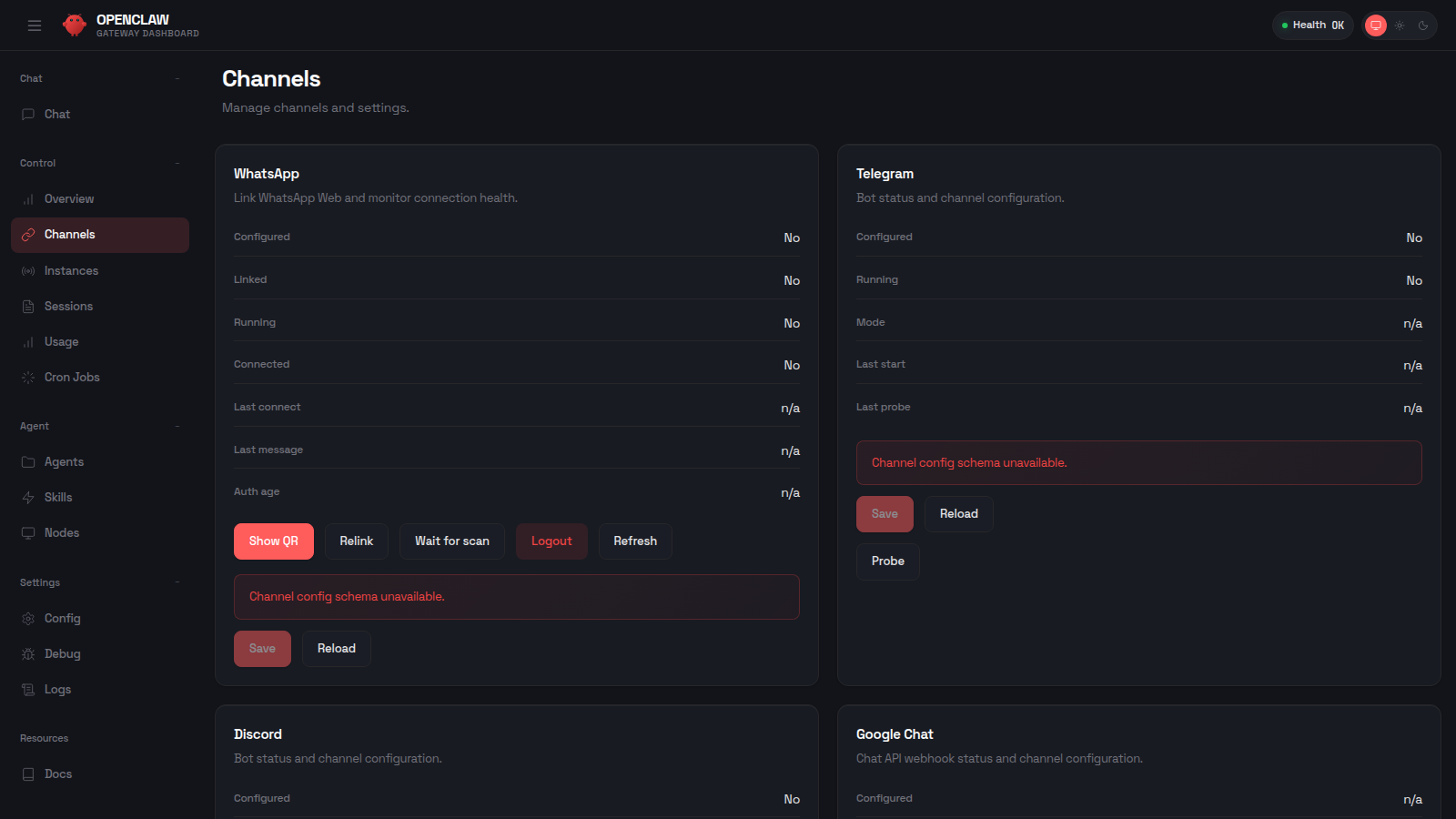The height and width of the screenshot is (819, 1456).
Task: Open Instances via the broadcast icon
Action: pos(28,270)
